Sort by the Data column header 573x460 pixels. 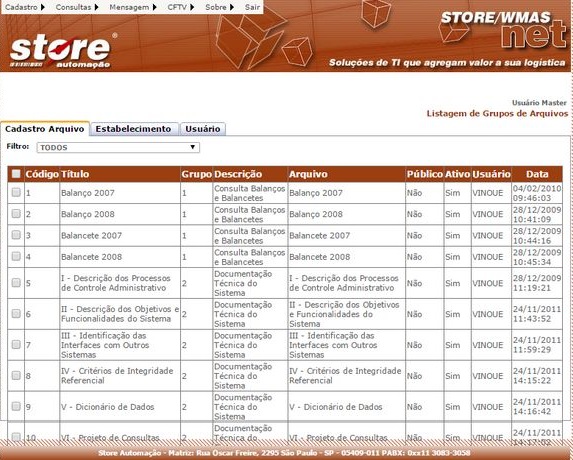(537, 174)
